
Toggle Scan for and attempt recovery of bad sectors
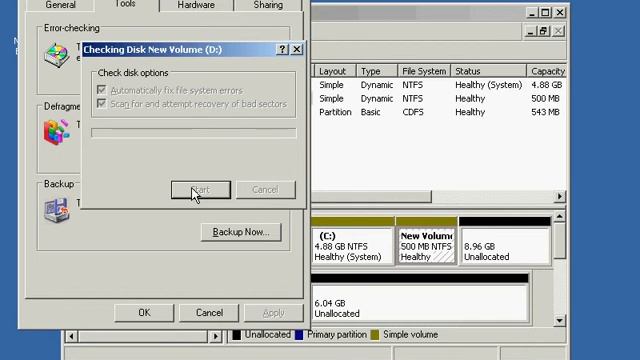coord(101,103)
